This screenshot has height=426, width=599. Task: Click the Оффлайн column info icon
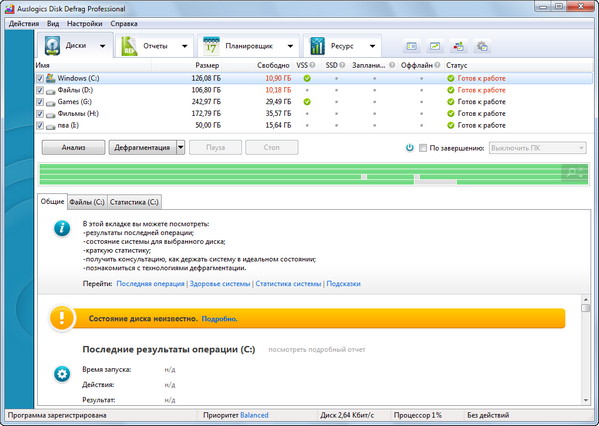pyautogui.click(x=437, y=65)
